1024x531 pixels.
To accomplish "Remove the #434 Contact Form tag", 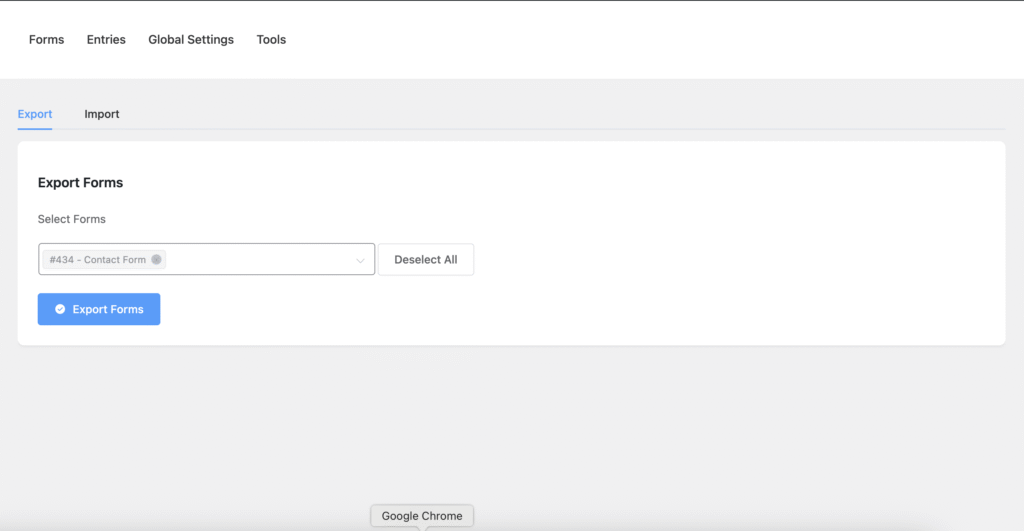I will click(156, 260).
